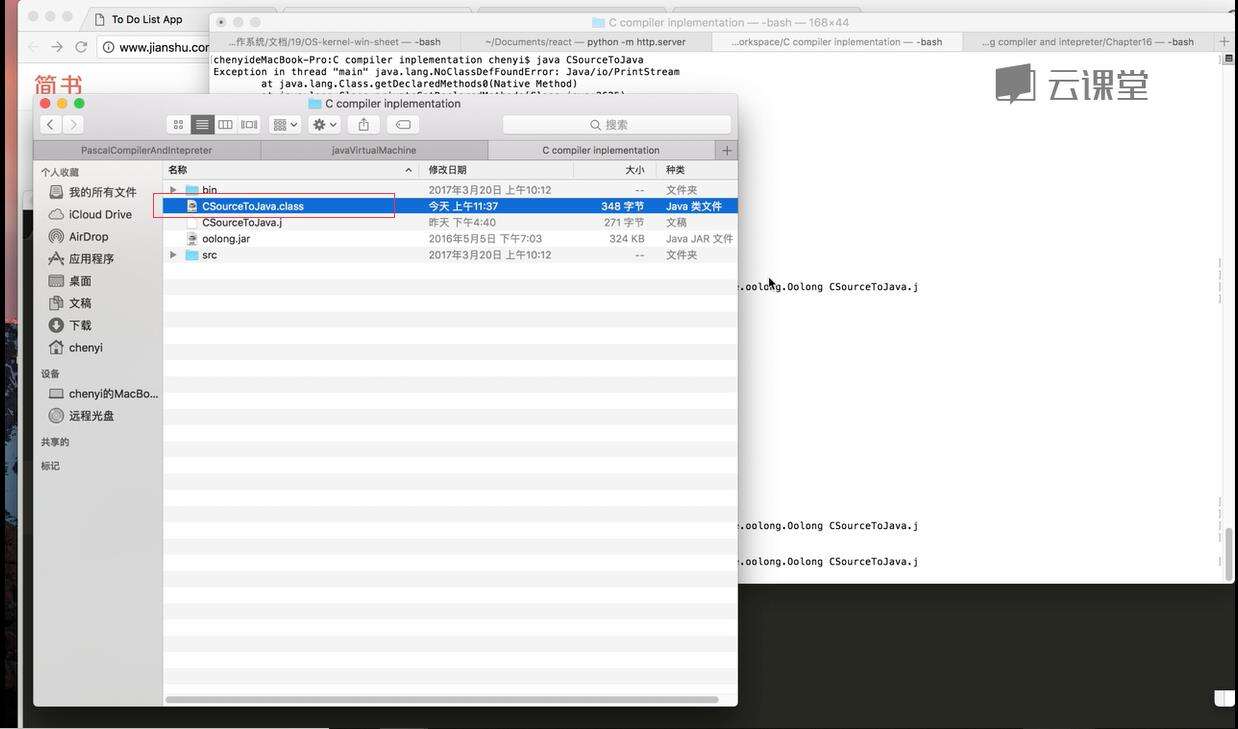Click the Edit Tags toolbar icon
Viewport: 1238px width, 729px height.
point(403,125)
